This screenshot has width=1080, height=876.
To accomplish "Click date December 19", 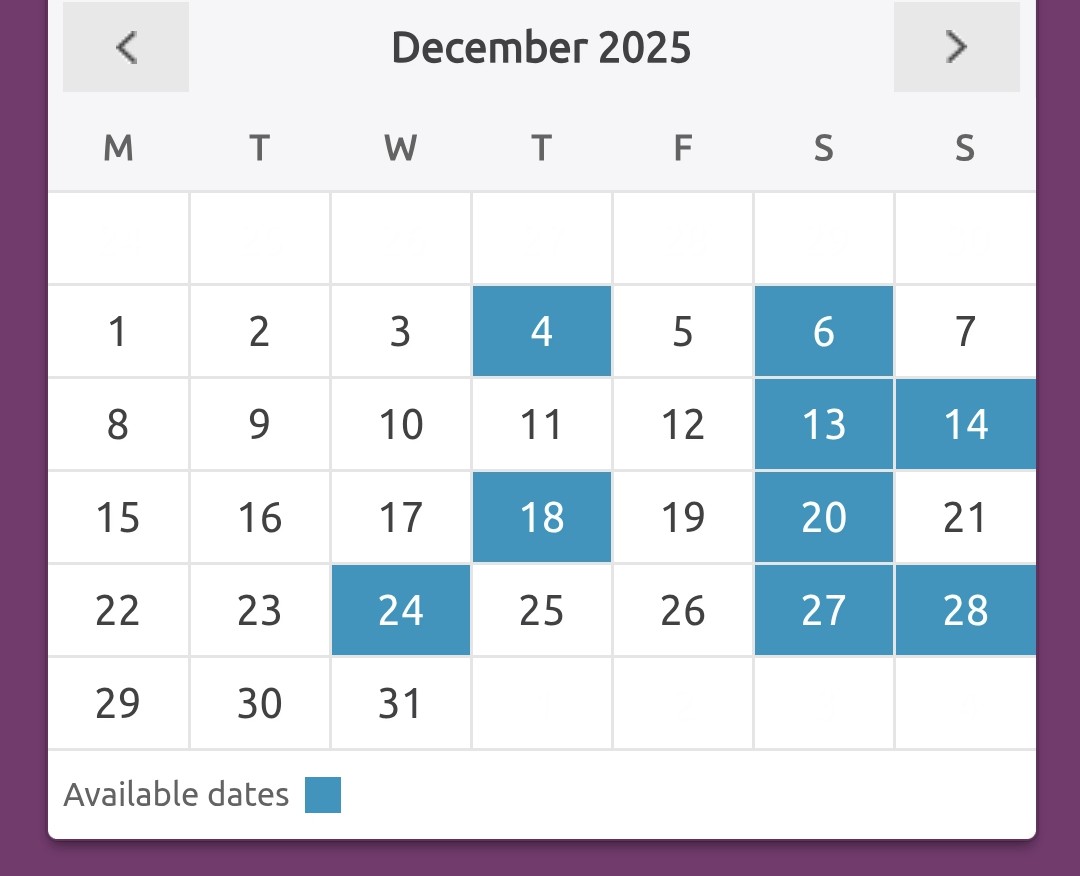I will pos(682,517).
